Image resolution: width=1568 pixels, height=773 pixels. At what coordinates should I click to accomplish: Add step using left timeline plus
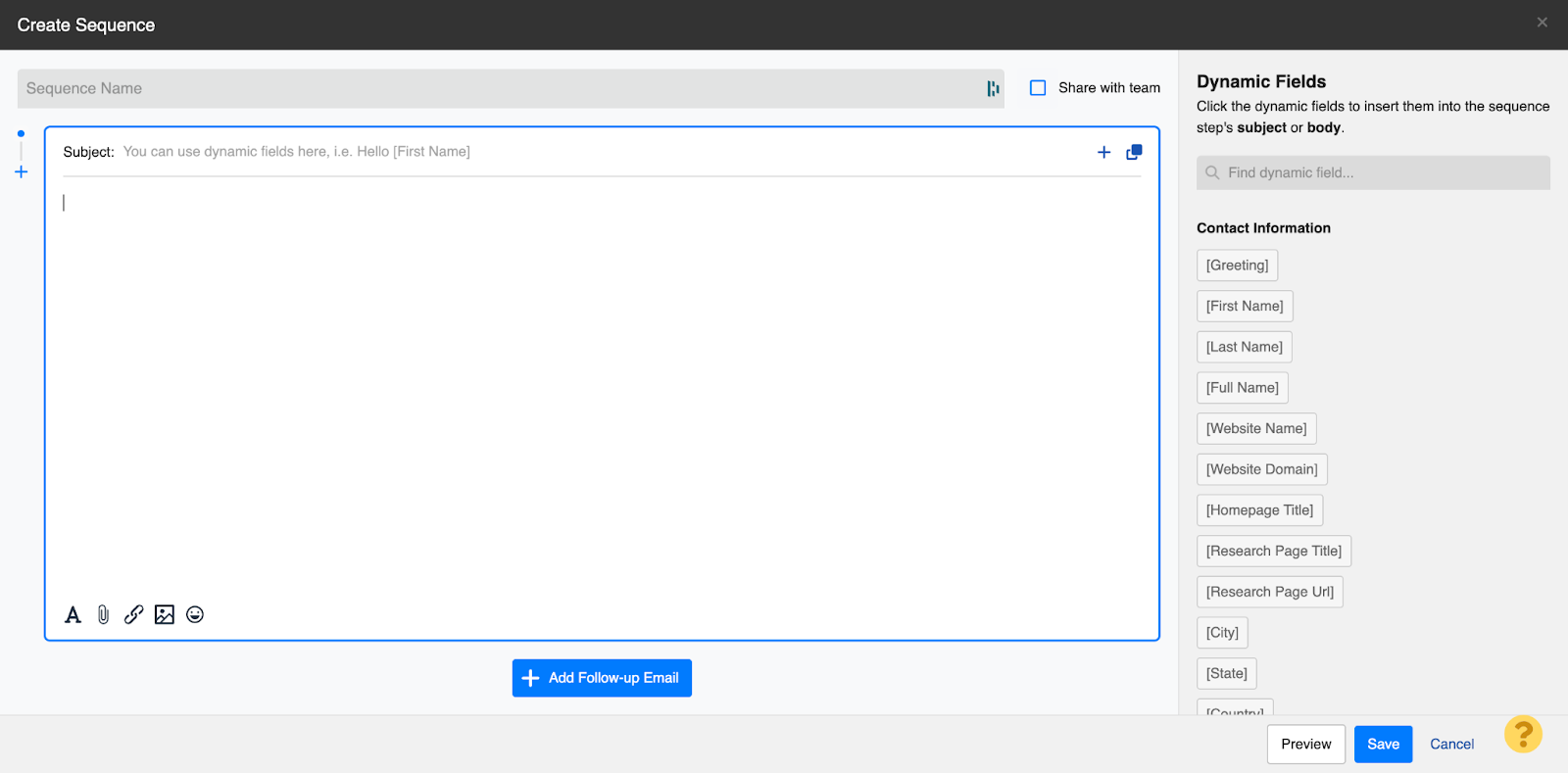pyautogui.click(x=21, y=172)
